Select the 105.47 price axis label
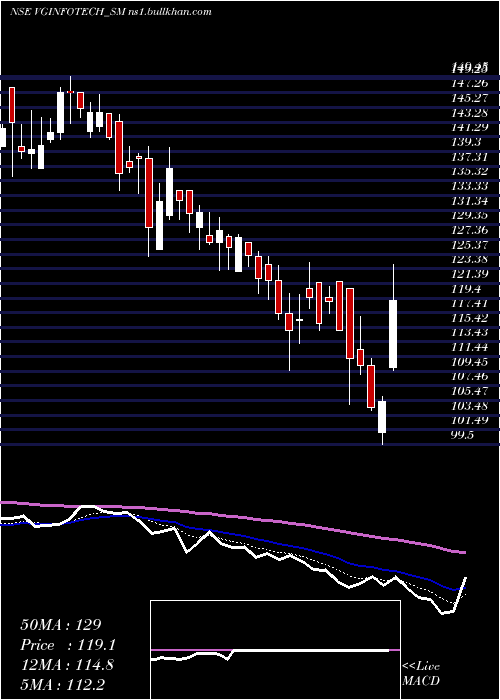 (x=469, y=392)
